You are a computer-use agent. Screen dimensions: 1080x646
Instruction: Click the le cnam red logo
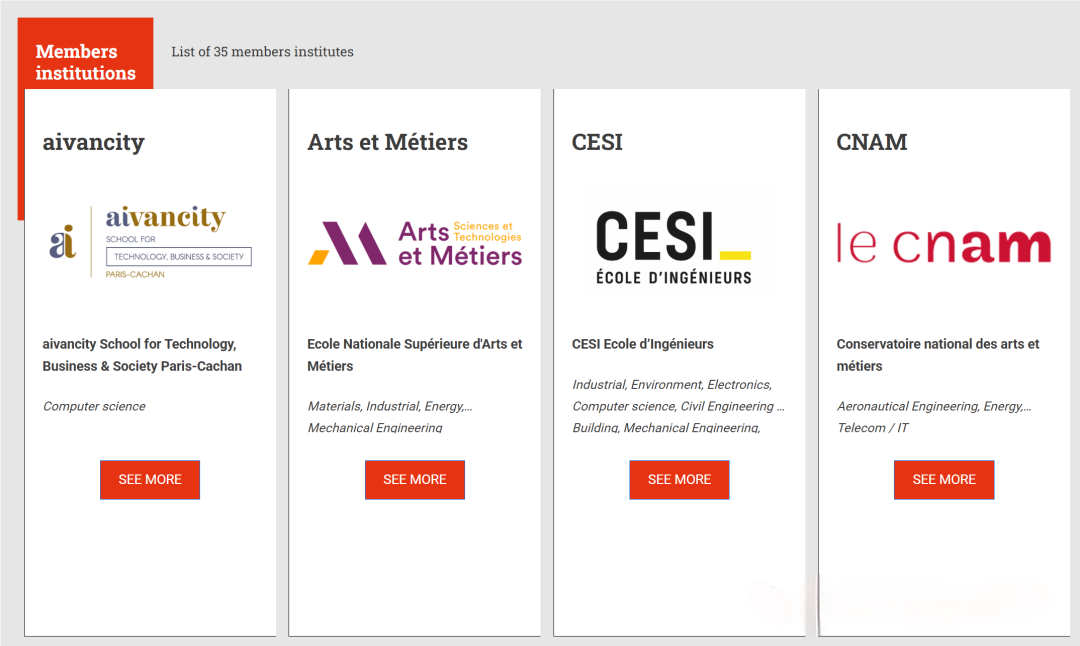point(944,244)
